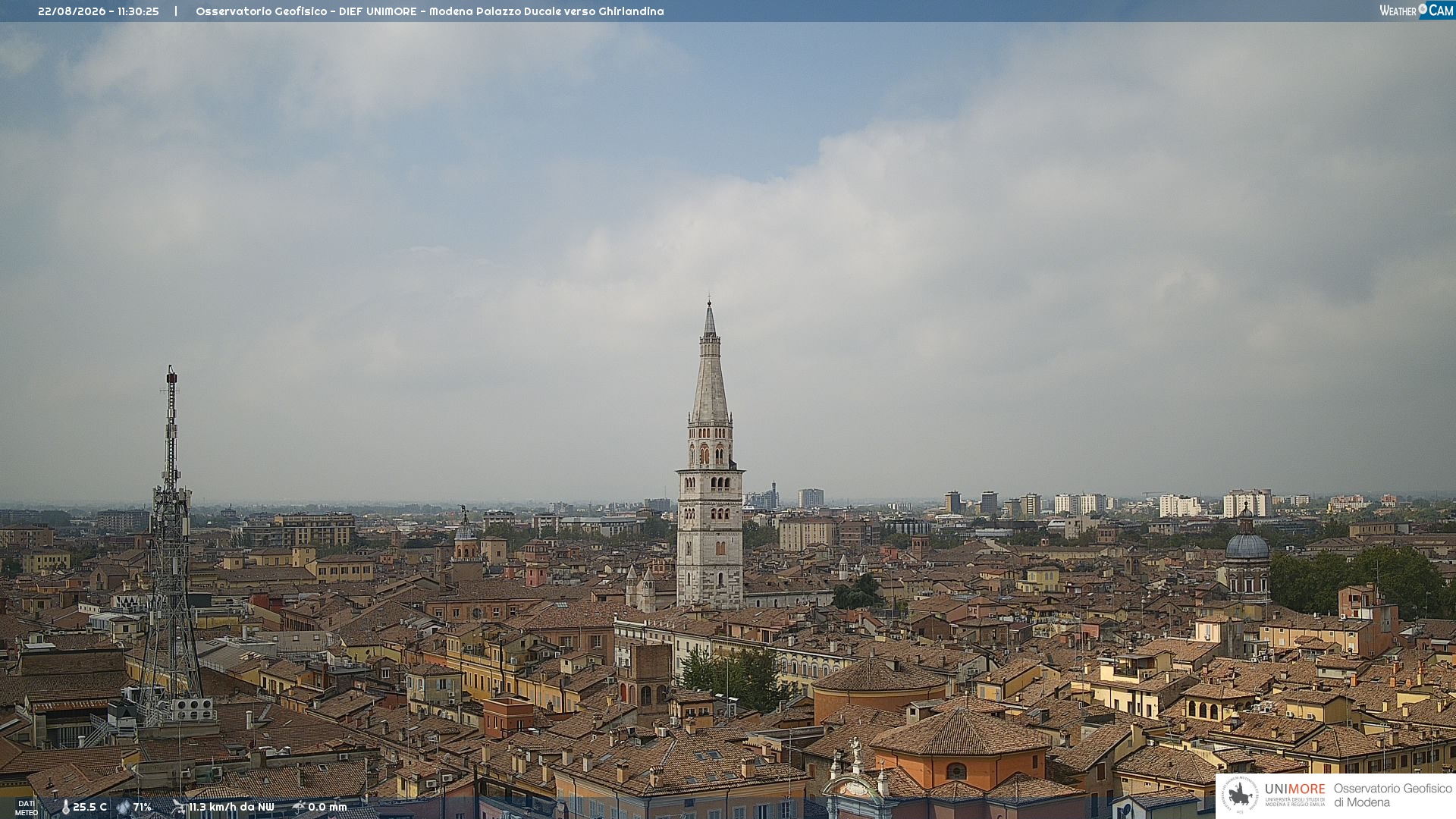This screenshot has width=1456, height=819.
Task: Click the 25.5 C temperature reading
Action: [x=89, y=807]
